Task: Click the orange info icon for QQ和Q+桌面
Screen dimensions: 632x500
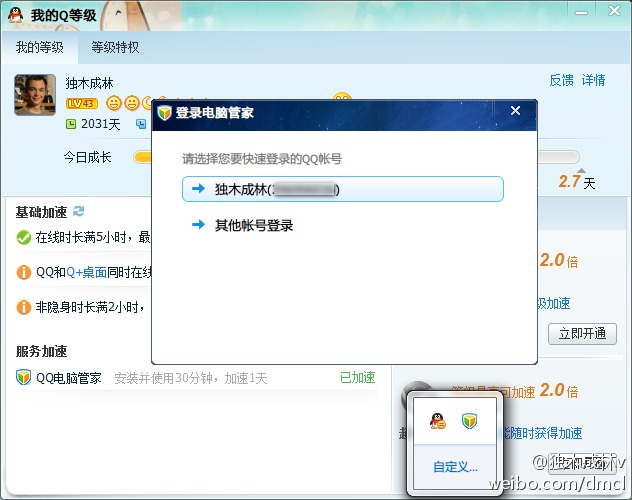Action: click(24, 272)
